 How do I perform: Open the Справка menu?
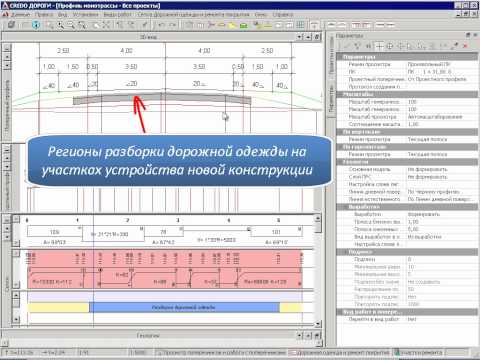pos(283,15)
